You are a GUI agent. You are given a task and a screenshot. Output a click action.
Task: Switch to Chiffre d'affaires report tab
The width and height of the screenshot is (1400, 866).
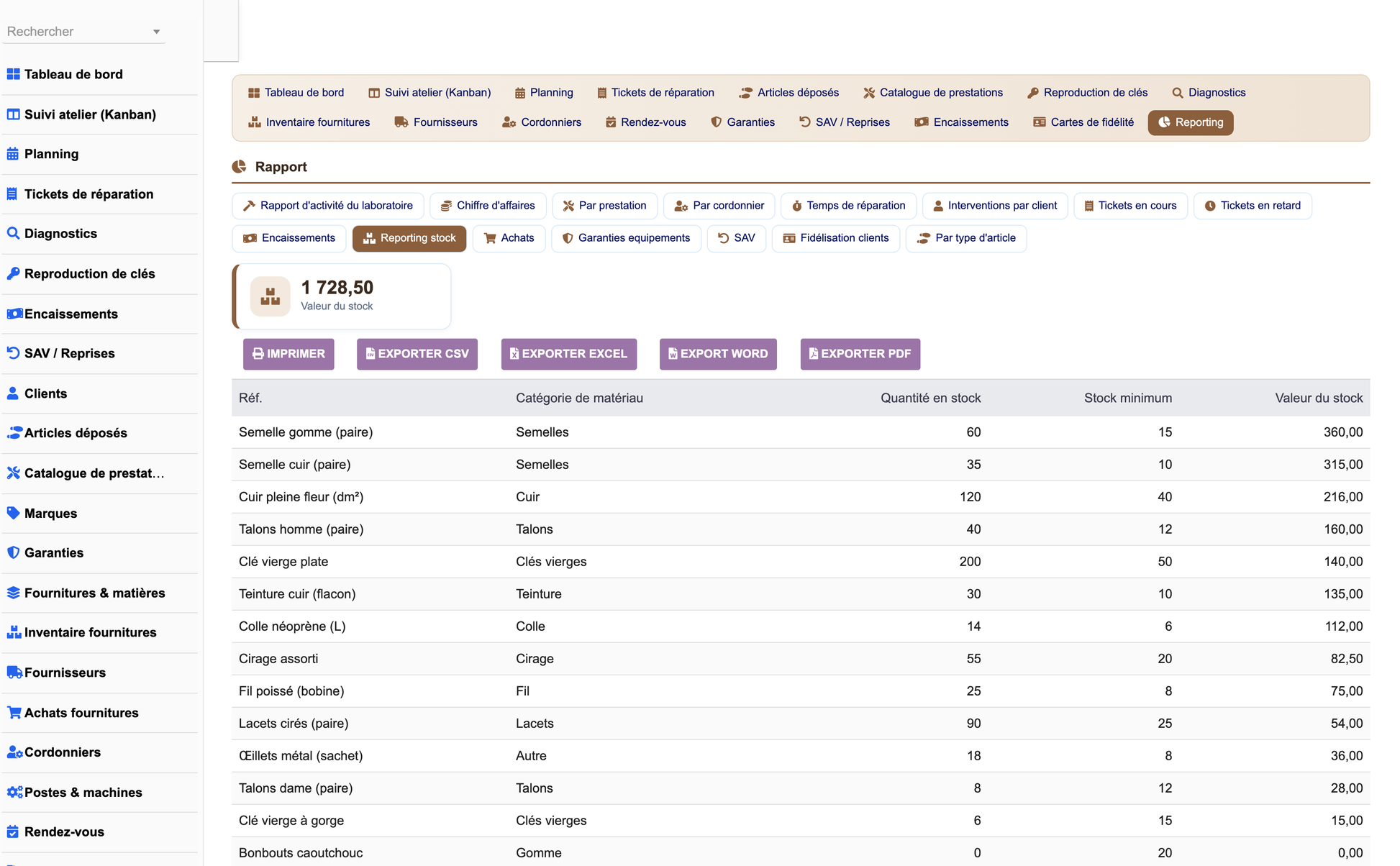coord(488,206)
